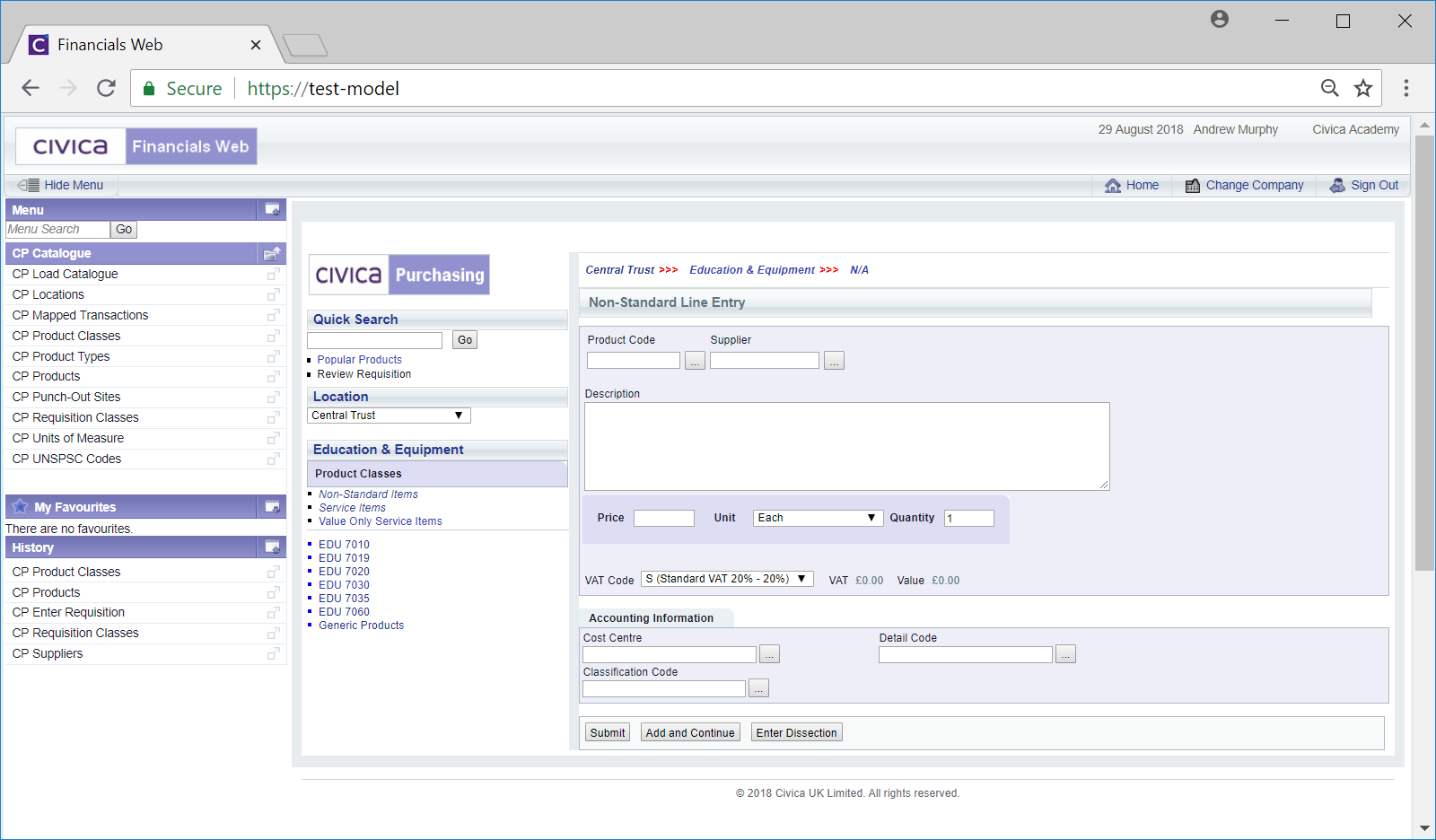Go back to previous browser page

coord(31,88)
